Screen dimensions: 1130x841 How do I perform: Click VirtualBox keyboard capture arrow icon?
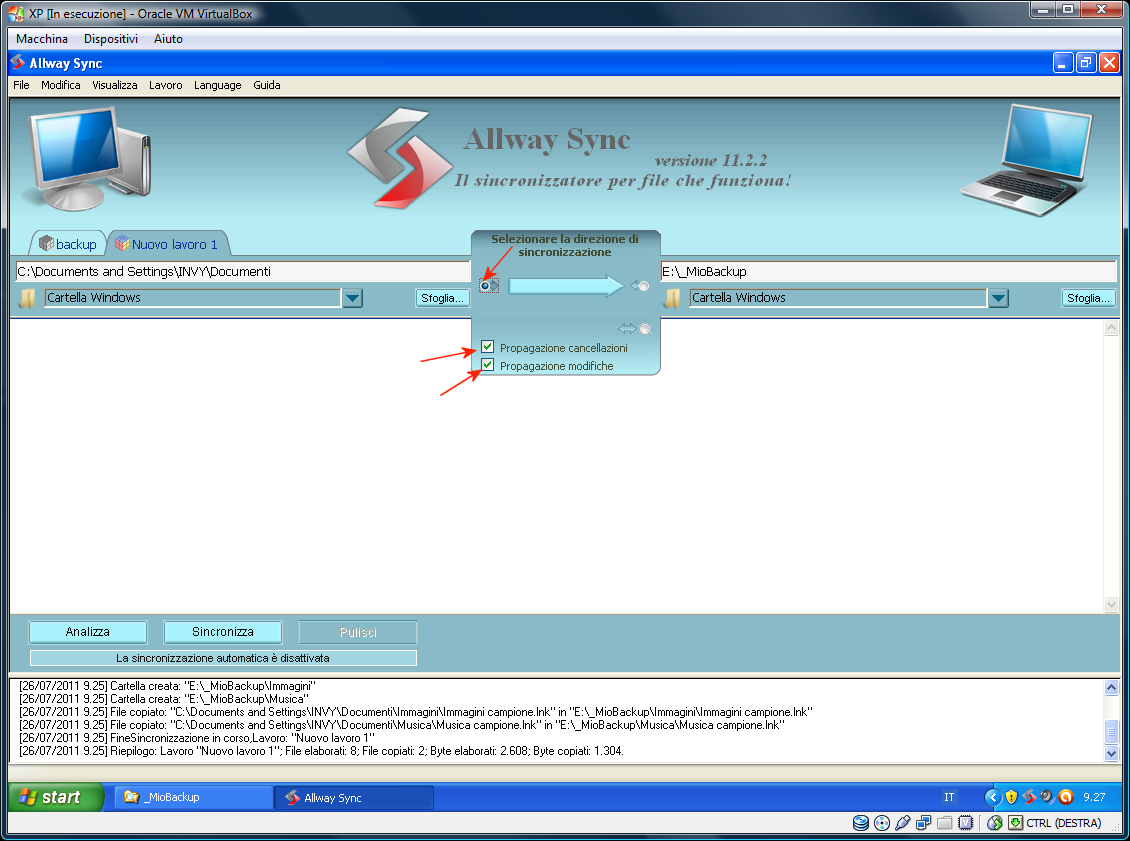coord(1015,823)
